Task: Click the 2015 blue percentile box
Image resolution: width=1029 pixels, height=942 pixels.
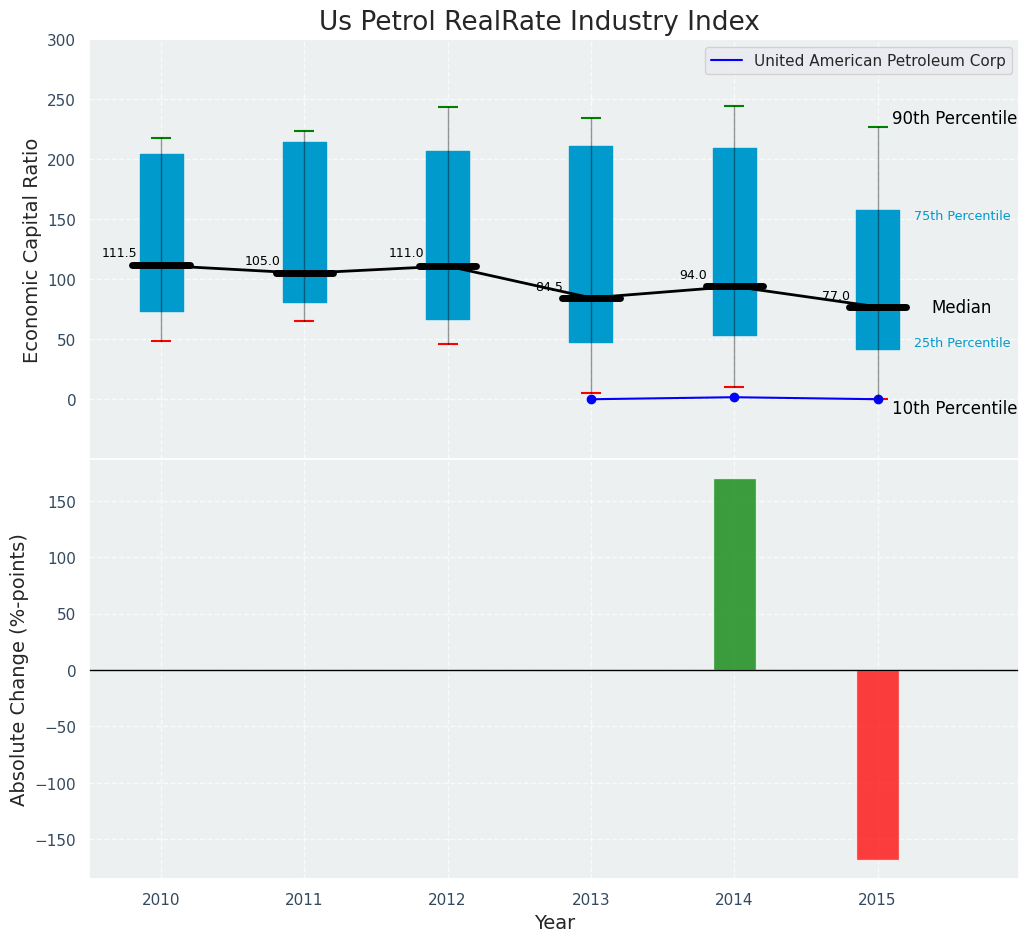Action: tap(877, 250)
